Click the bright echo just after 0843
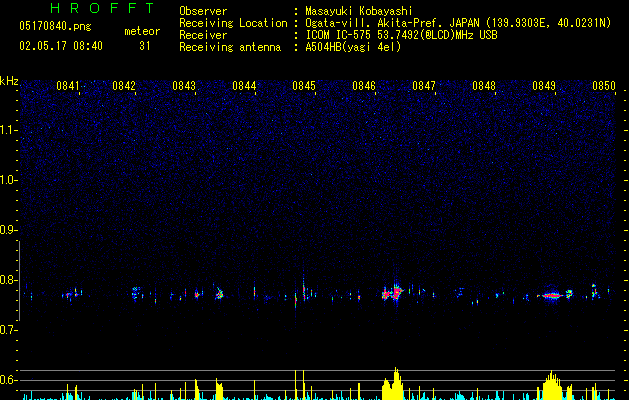The width and height of the screenshot is (629, 400). tap(219, 294)
